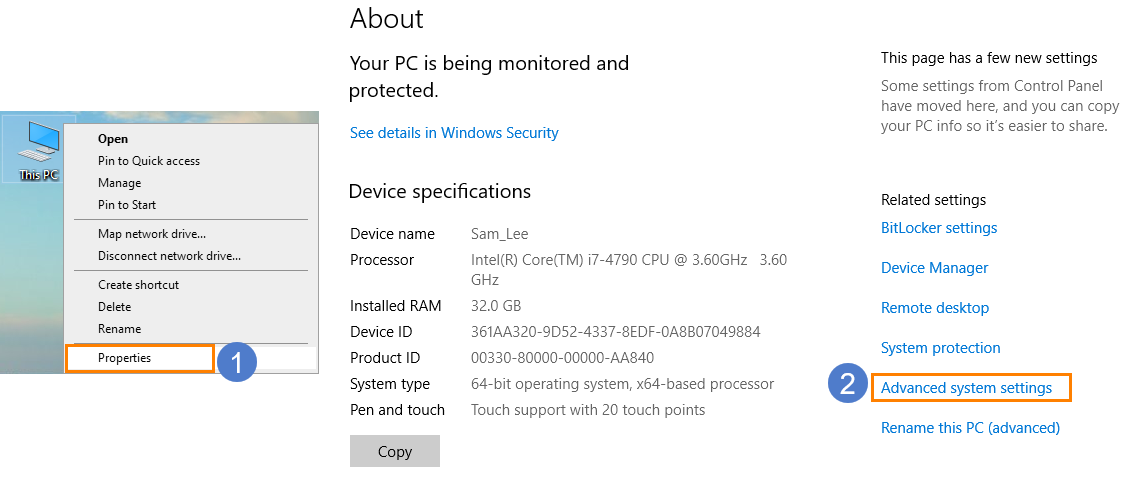
Task: Click Manage in the context menu
Action: (119, 183)
